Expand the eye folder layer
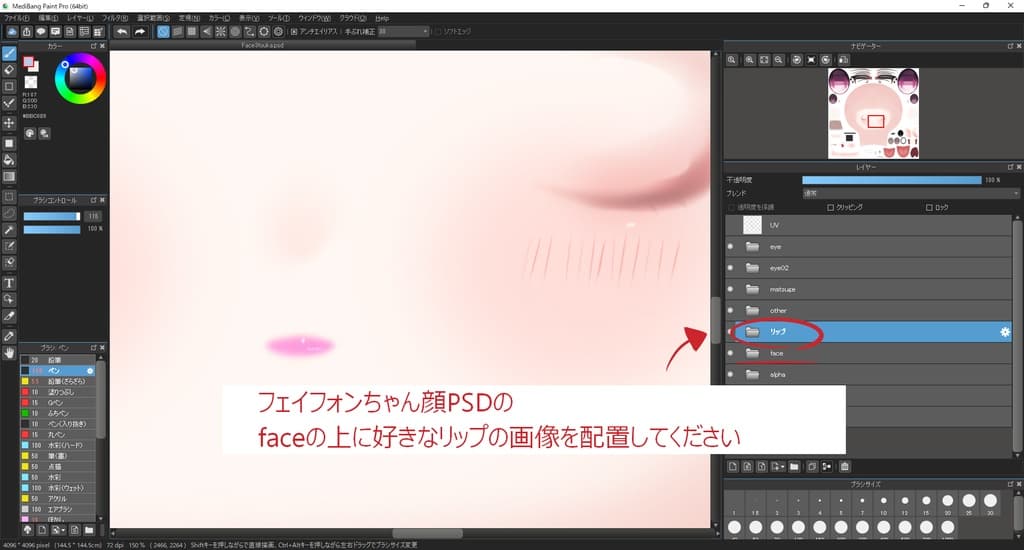This screenshot has height=550, width=1024. (x=752, y=247)
